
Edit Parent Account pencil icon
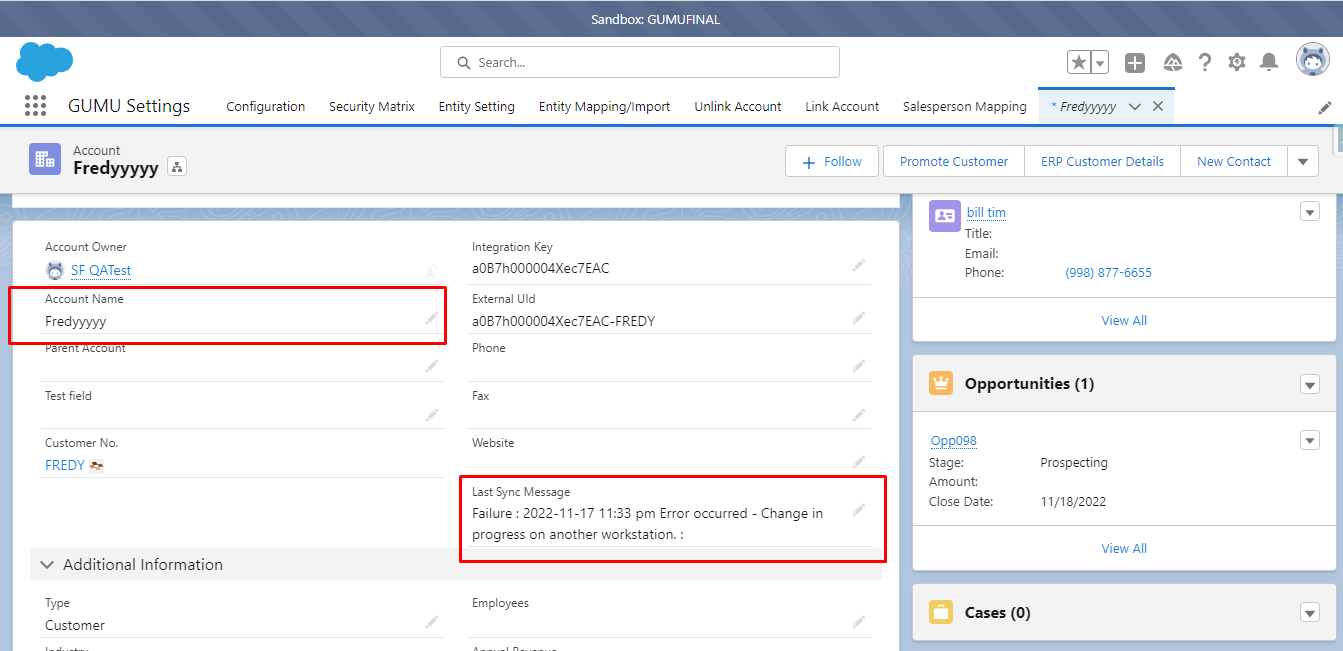click(432, 366)
